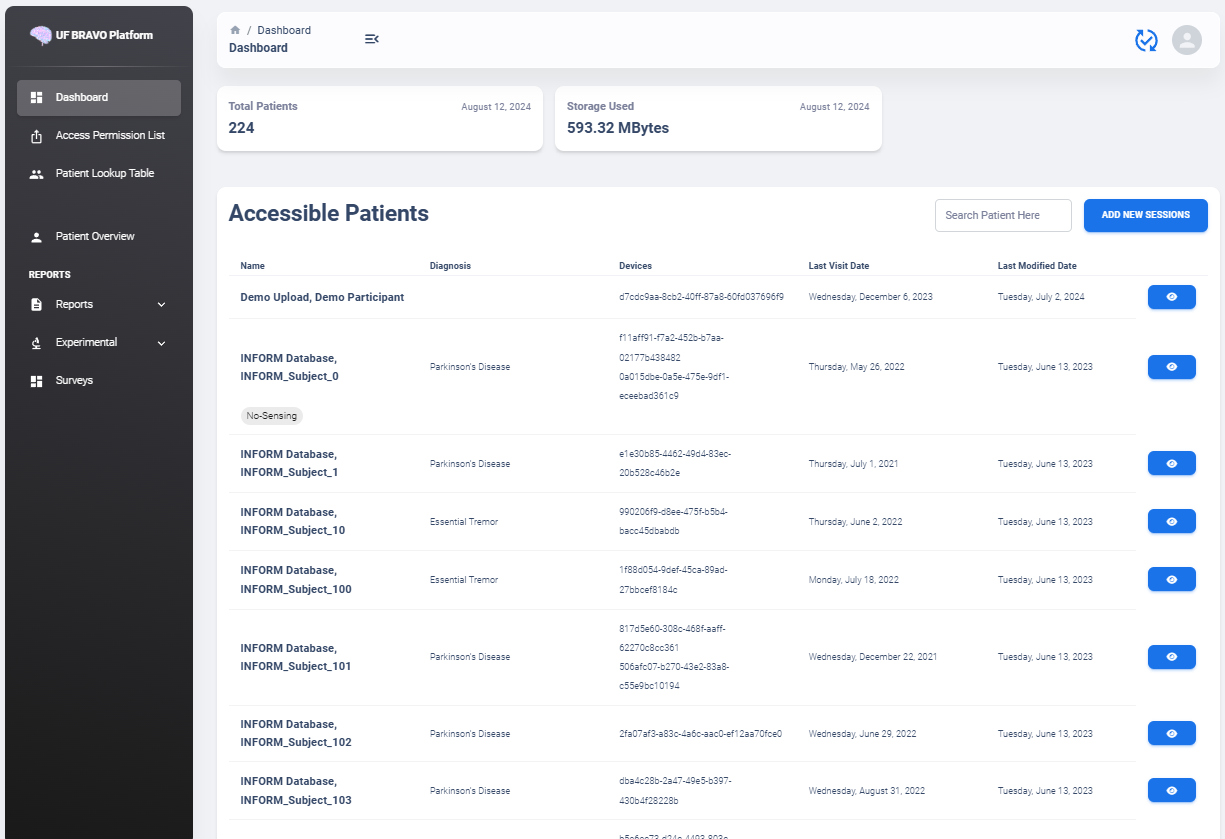The height and width of the screenshot is (839, 1225).
Task: Click the No-Sensing tag chip
Action: (272, 416)
